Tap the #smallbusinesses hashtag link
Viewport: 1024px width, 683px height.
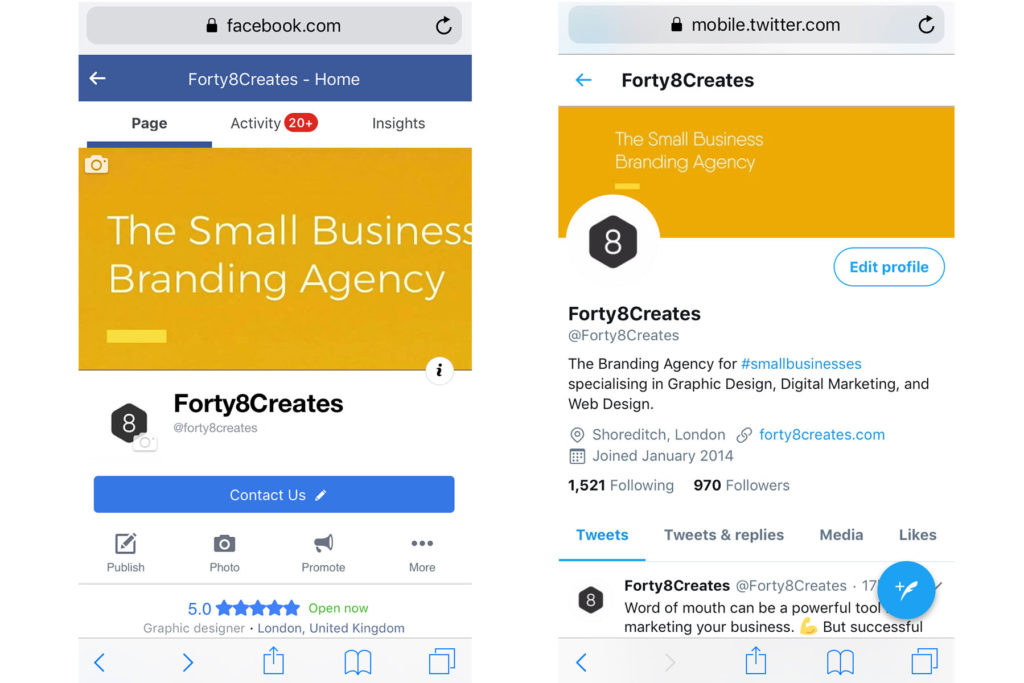tap(801, 363)
